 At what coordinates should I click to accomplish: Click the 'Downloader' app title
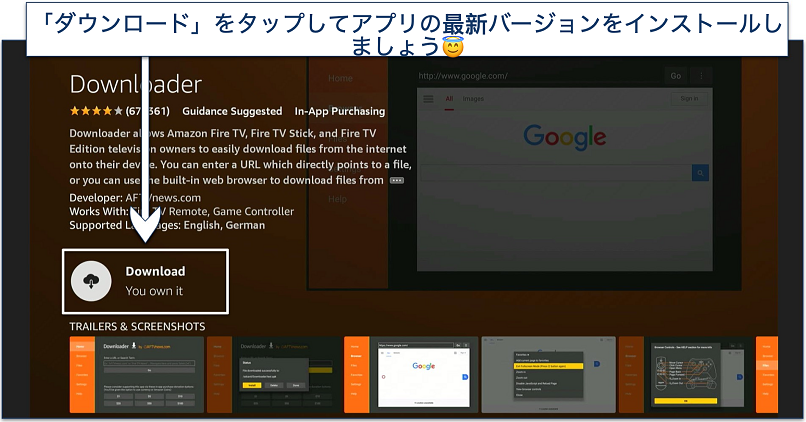pyautogui.click(x=136, y=84)
